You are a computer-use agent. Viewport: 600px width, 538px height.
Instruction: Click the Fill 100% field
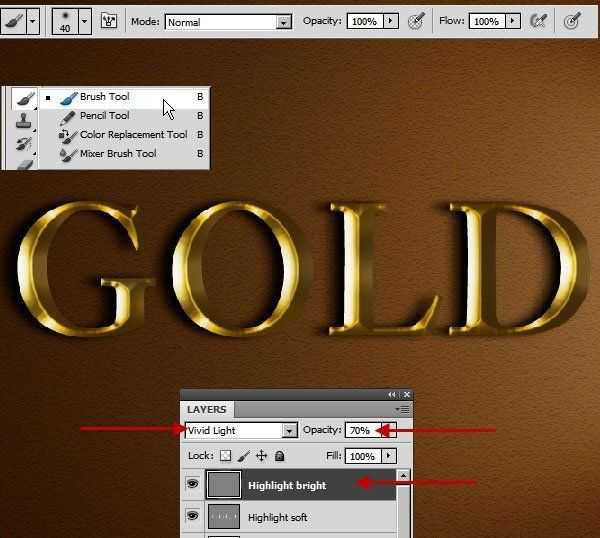(x=363, y=456)
